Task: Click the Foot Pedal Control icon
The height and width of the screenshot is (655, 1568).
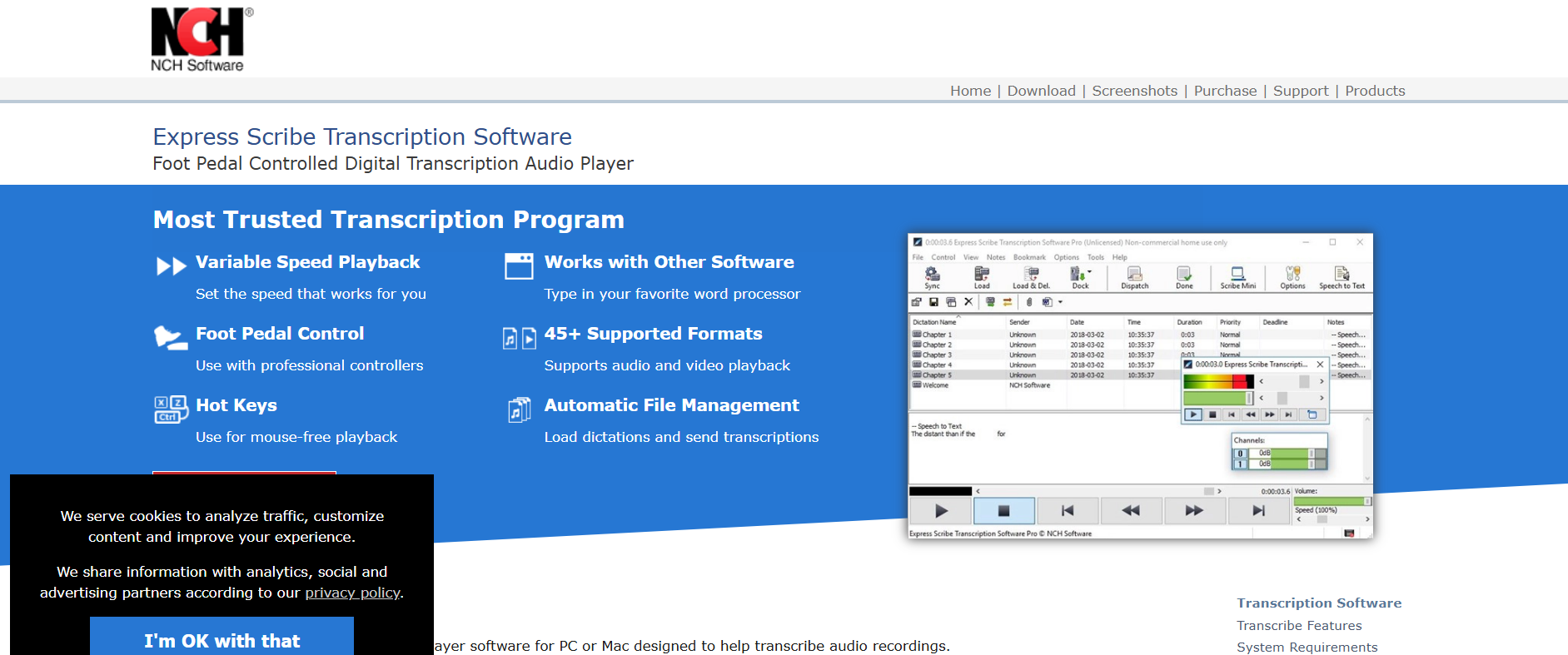Action: 171,337
